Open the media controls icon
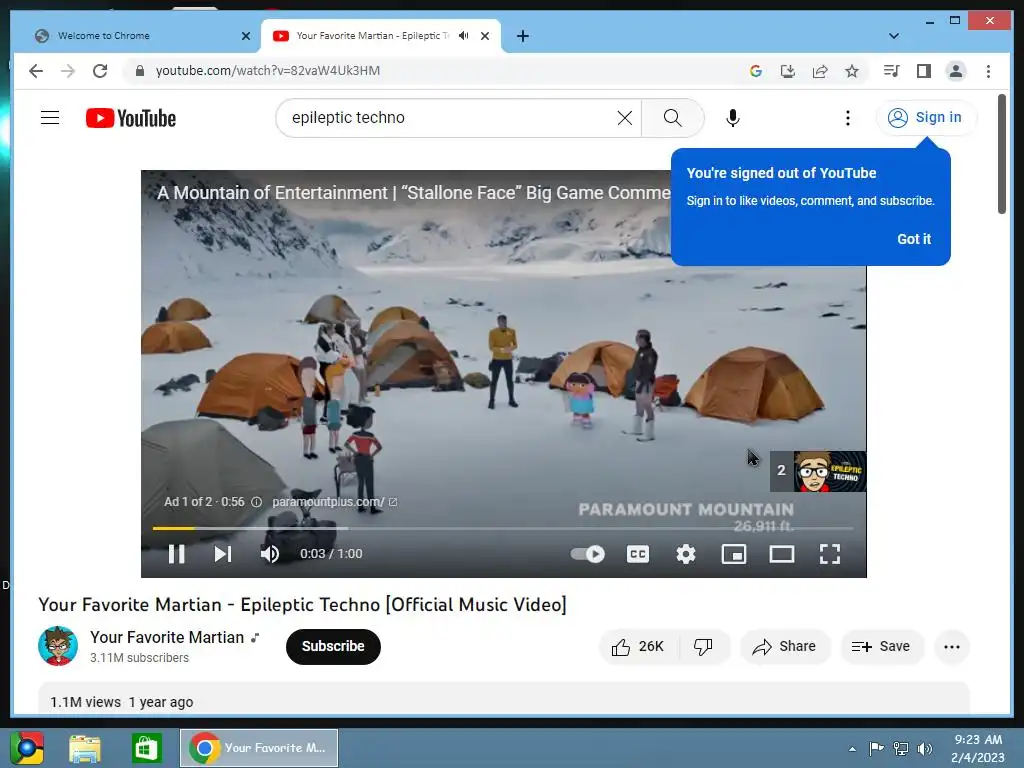The image size is (1024, 768). 891,71
